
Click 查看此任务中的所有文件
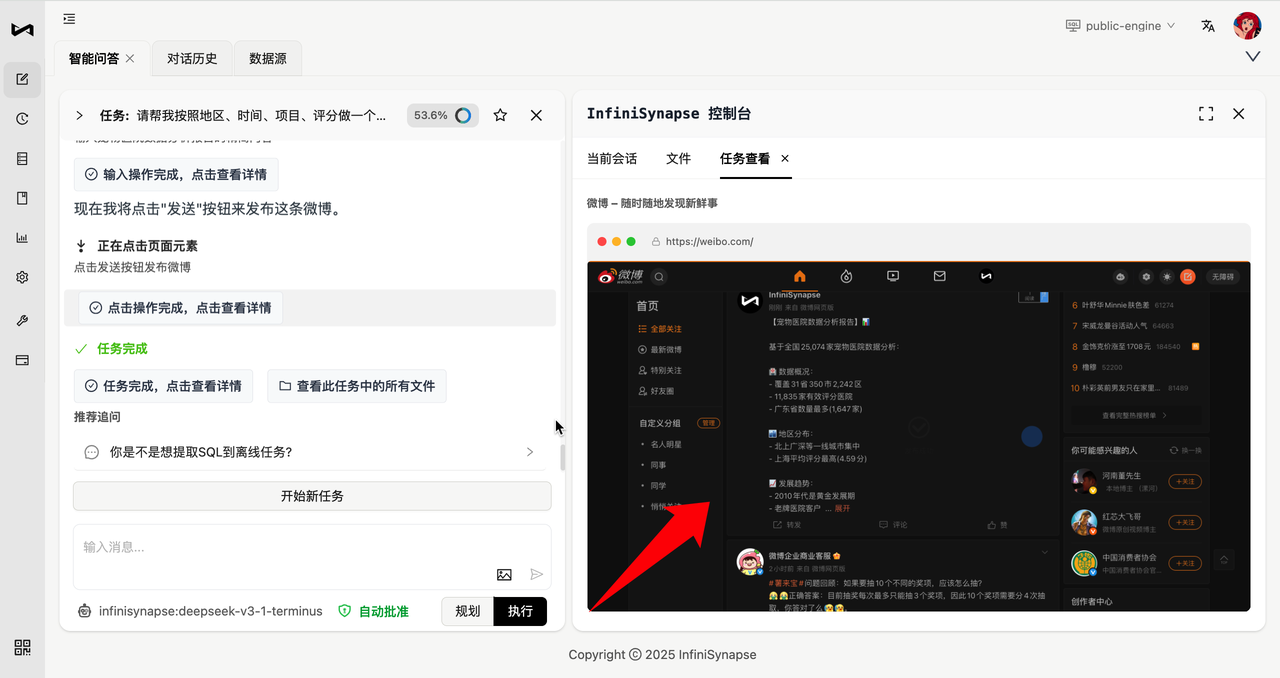click(x=357, y=386)
